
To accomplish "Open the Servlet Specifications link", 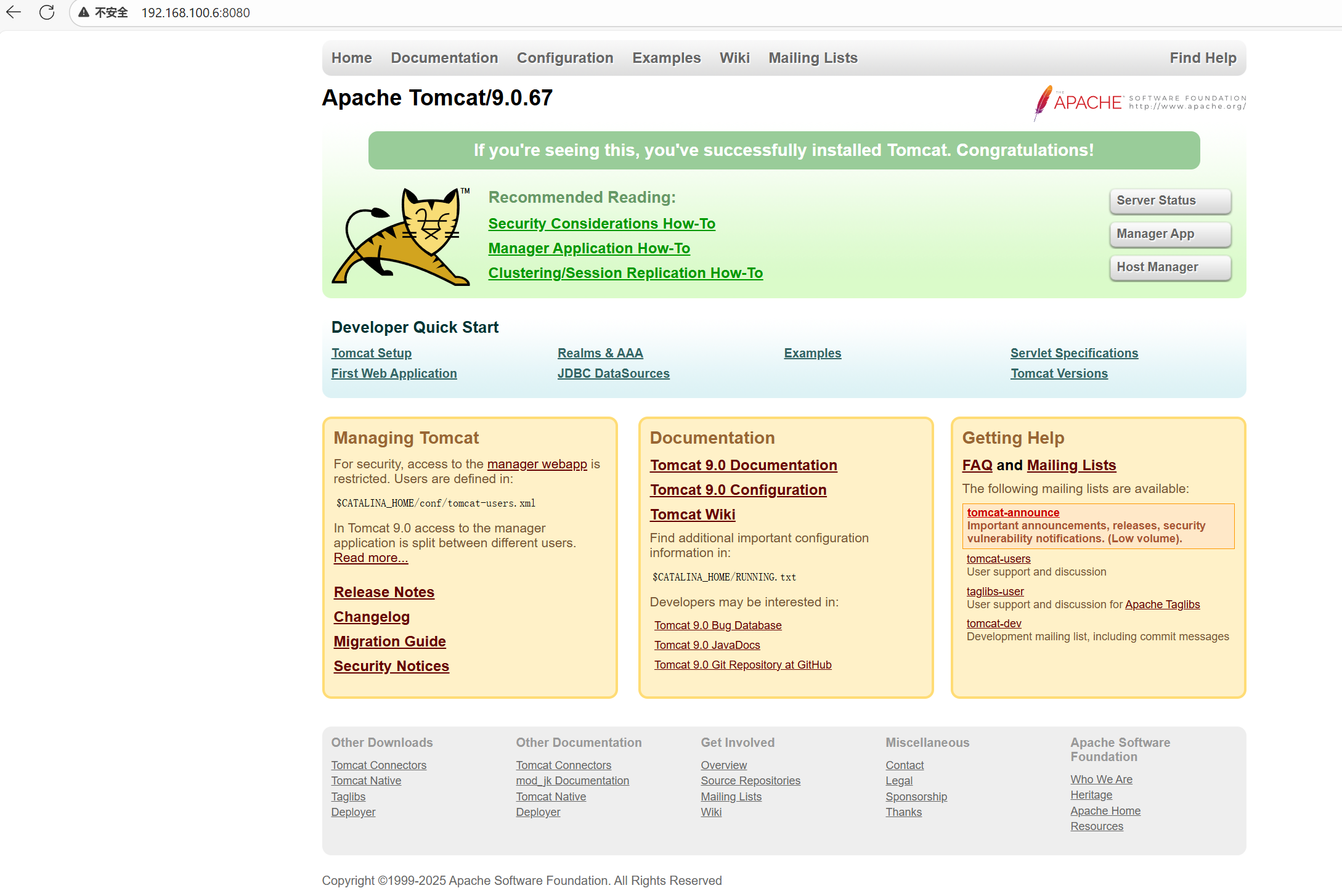I will click(1074, 353).
